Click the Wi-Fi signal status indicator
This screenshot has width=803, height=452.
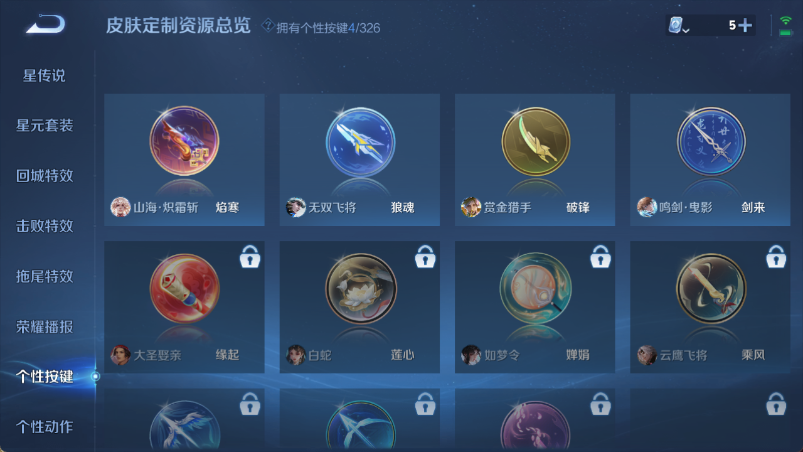(x=786, y=26)
